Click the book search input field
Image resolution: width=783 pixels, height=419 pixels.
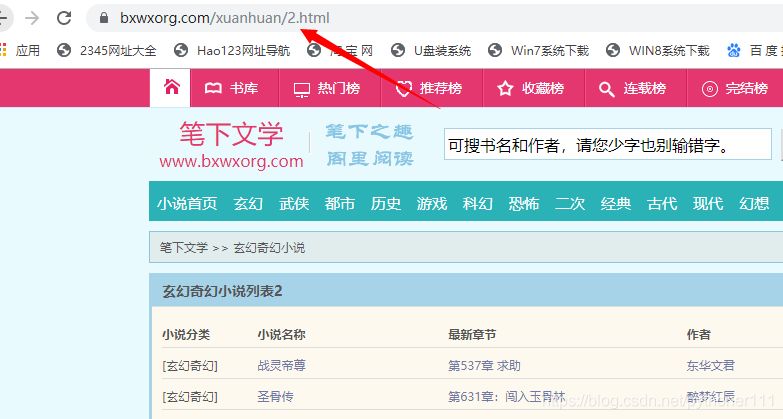[x=608, y=145]
